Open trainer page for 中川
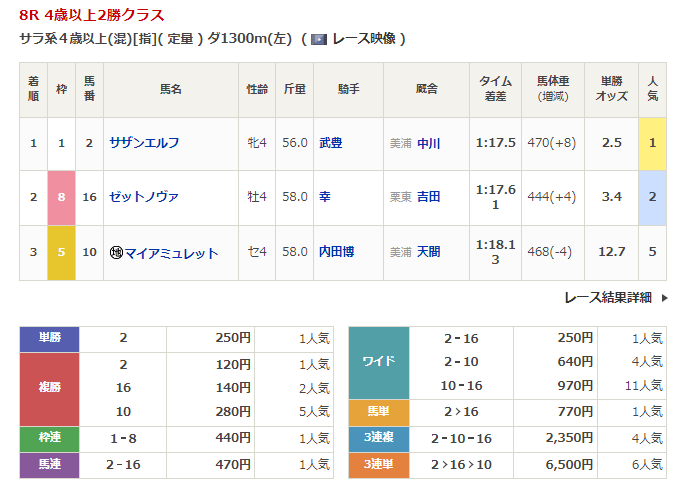 429,143
